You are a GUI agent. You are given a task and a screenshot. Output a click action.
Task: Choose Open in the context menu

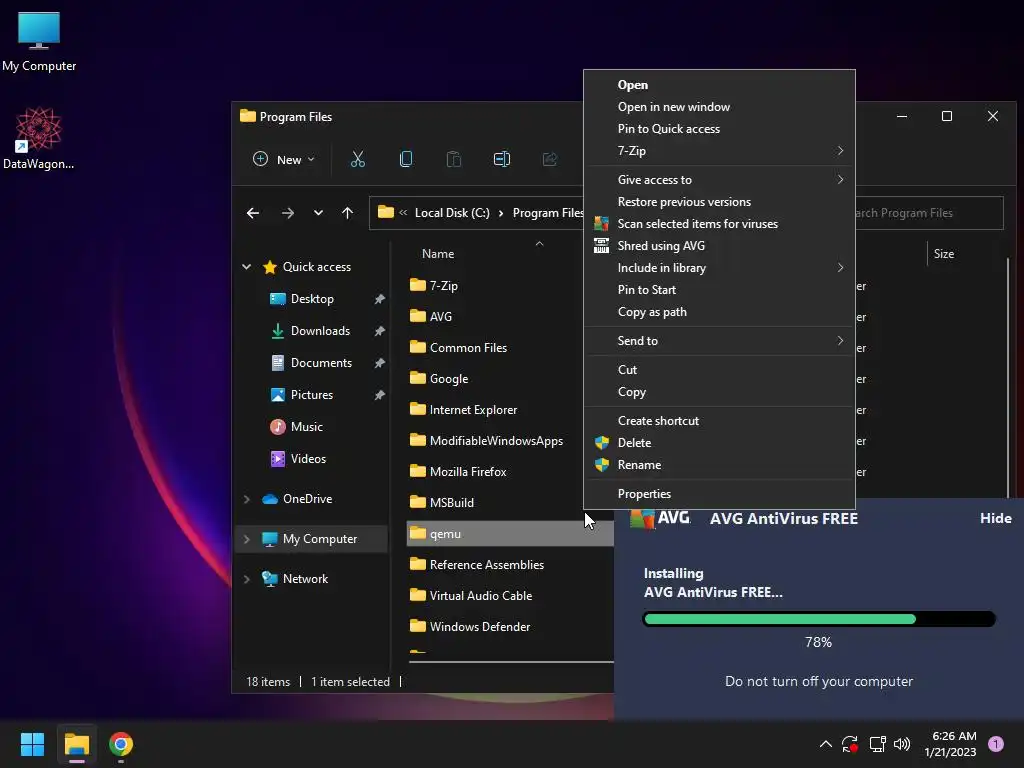[719, 85]
